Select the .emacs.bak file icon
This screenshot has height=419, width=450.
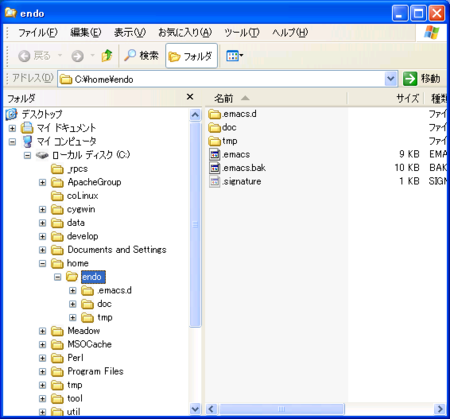215,168
